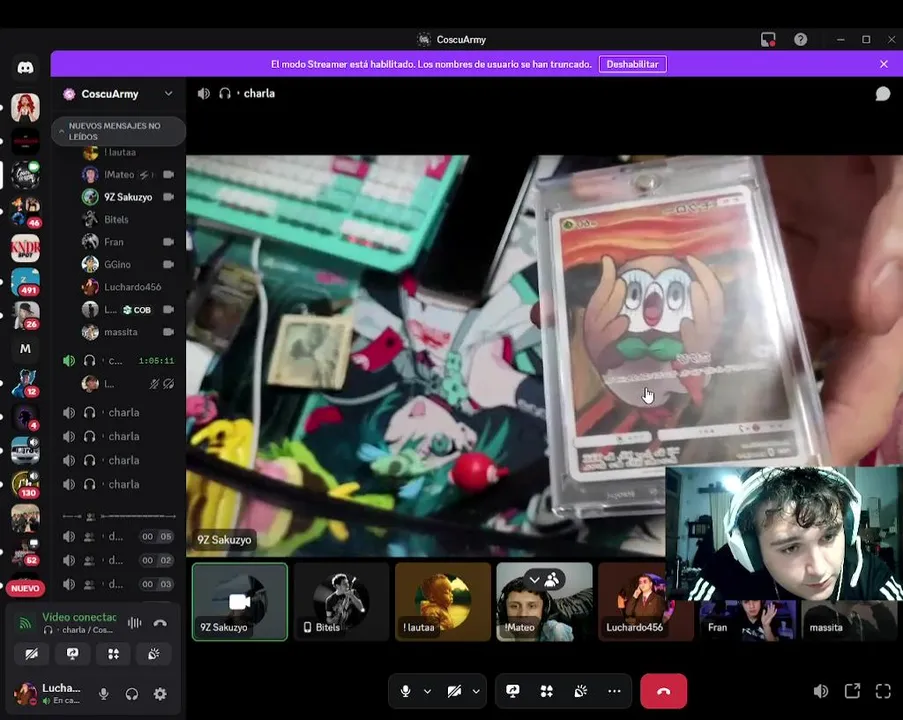Toggle noise suppression waveform icon

pos(134,623)
